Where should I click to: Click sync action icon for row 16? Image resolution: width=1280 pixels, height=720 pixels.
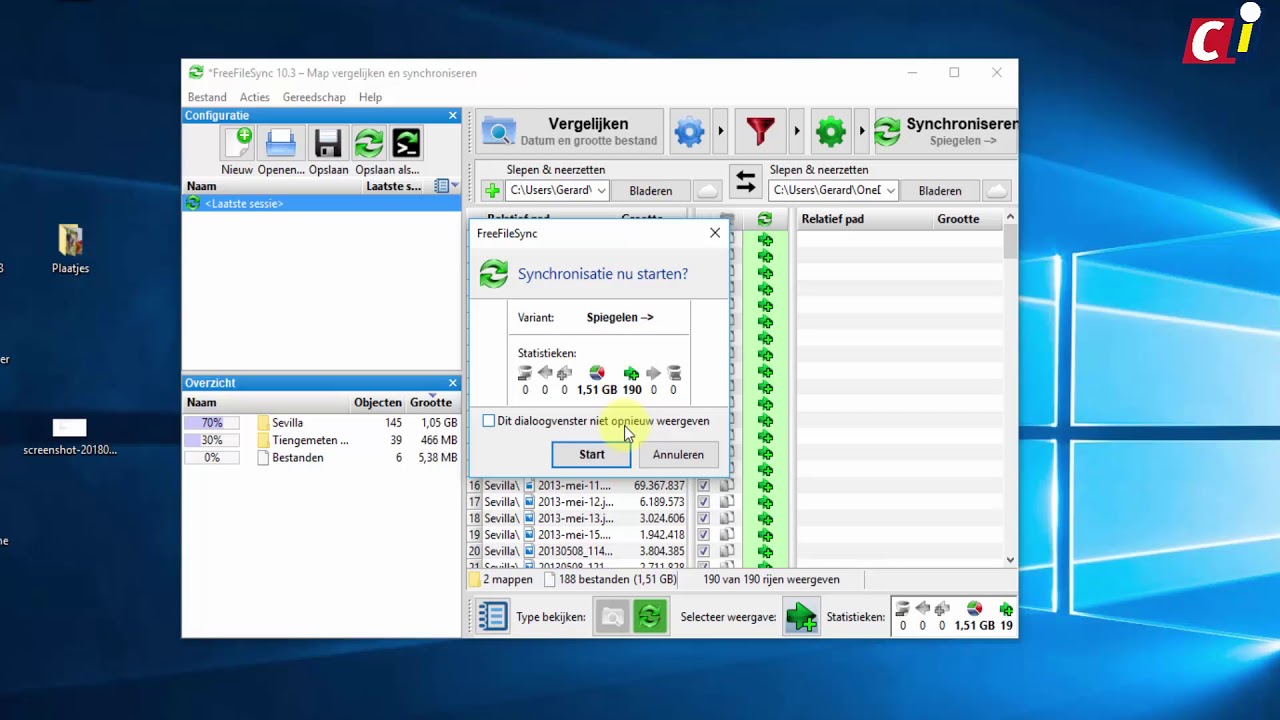click(765, 486)
